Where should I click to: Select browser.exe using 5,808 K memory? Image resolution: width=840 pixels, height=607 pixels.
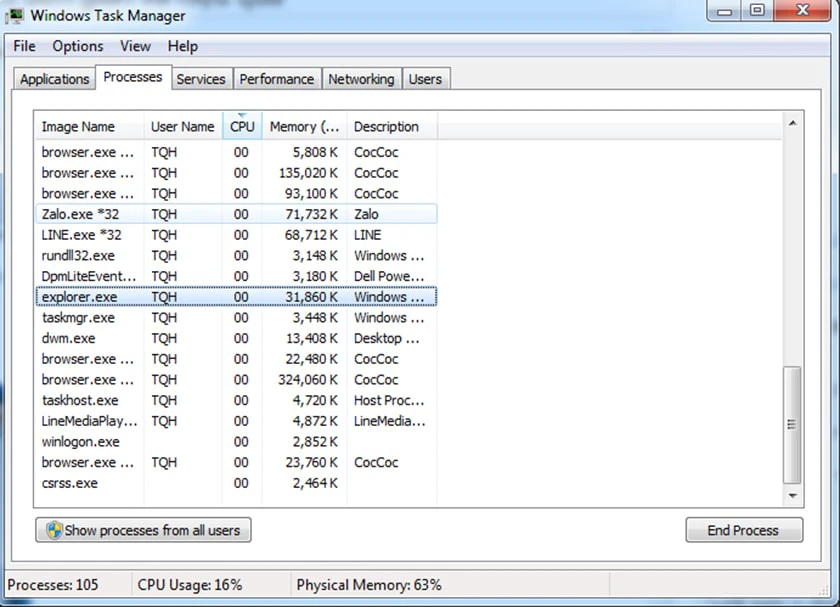(x=236, y=152)
